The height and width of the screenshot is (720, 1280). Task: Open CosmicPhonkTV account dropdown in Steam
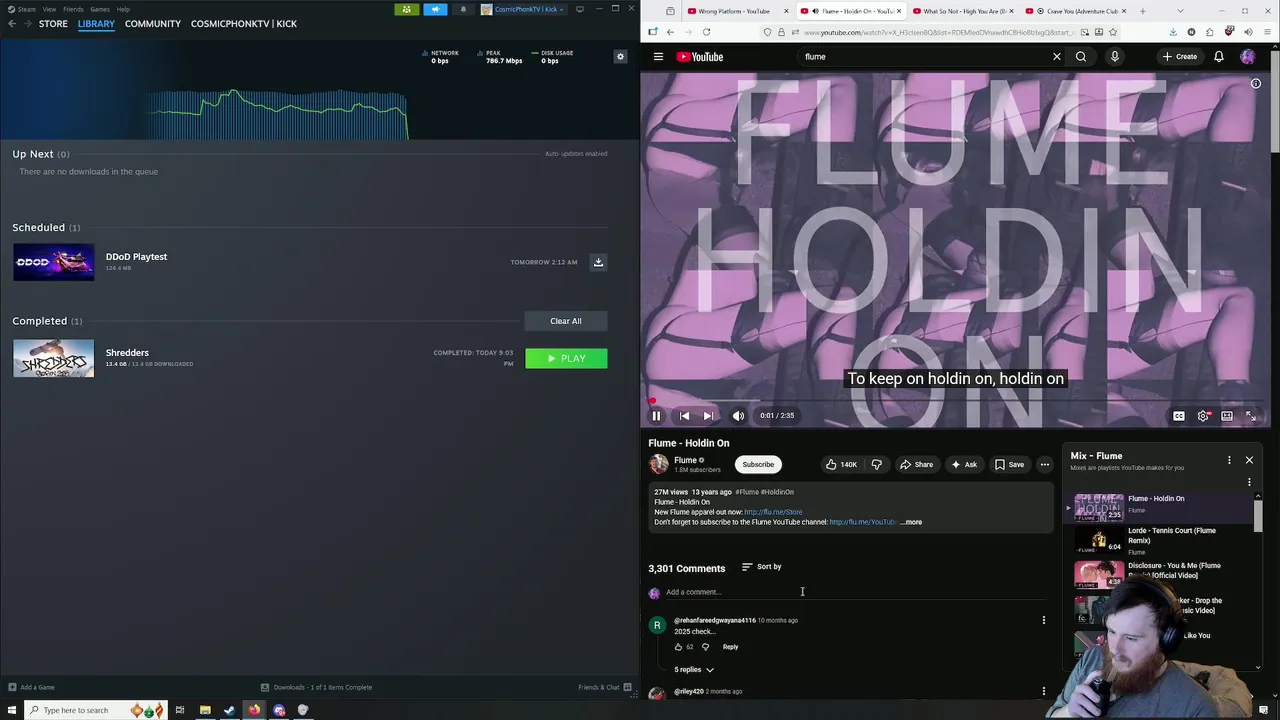point(522,9)
